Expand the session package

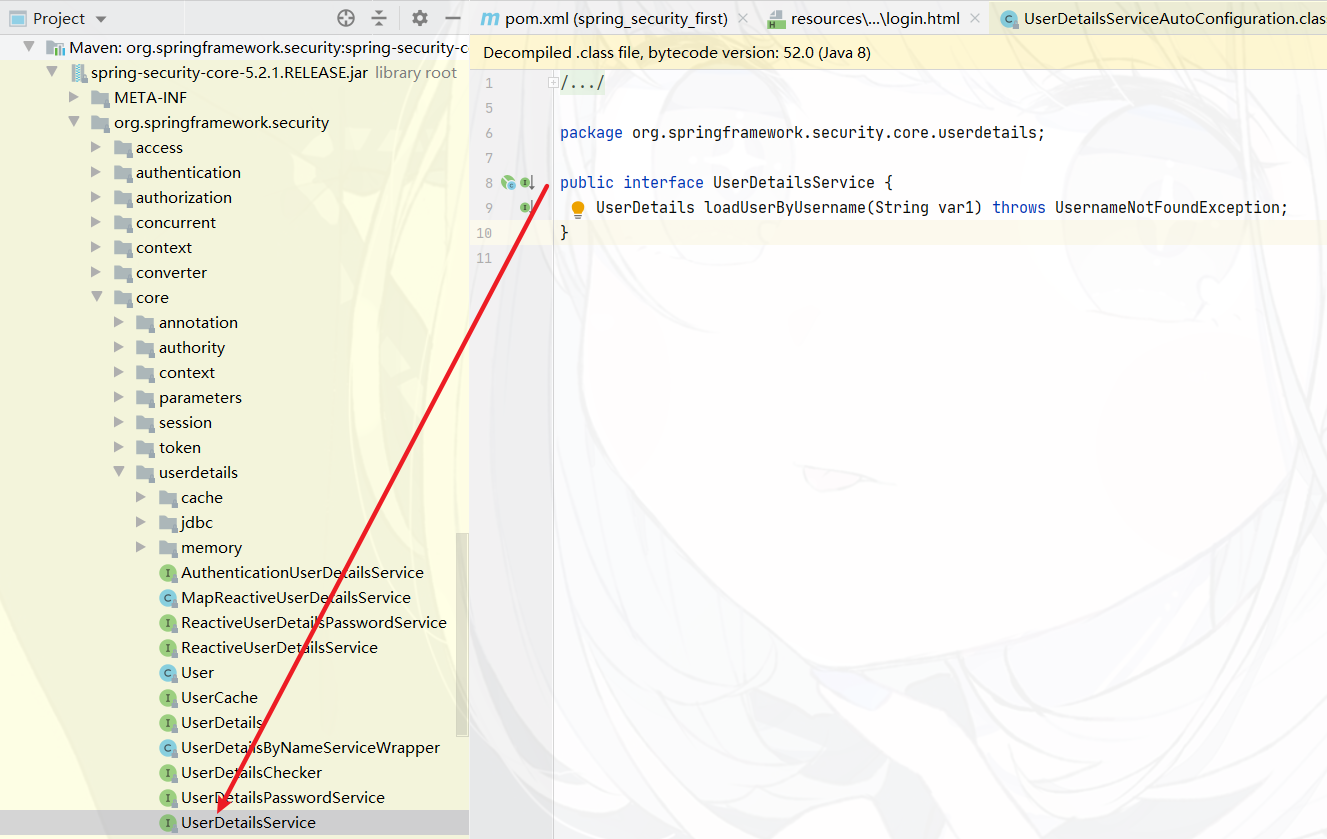click(119, 422)
